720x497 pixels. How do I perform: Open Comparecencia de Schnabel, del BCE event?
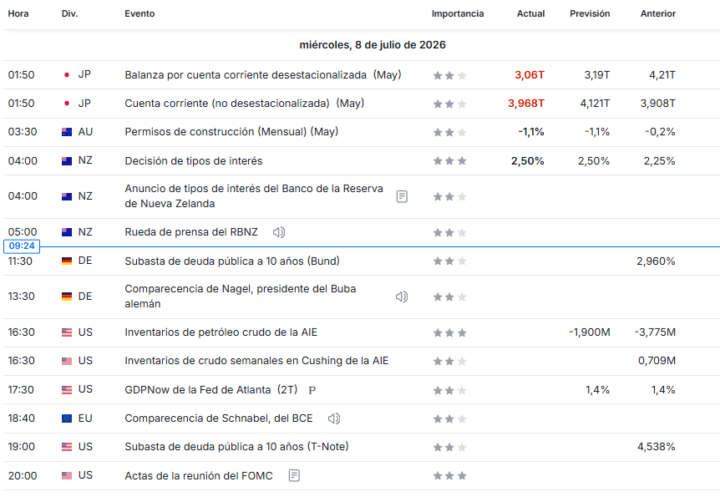219,418
